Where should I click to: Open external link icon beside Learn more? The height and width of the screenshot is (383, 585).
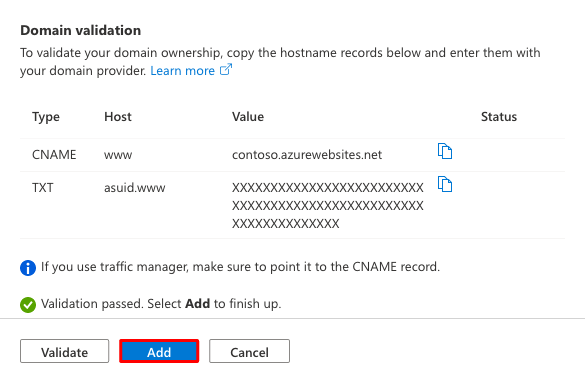(226, 69)
